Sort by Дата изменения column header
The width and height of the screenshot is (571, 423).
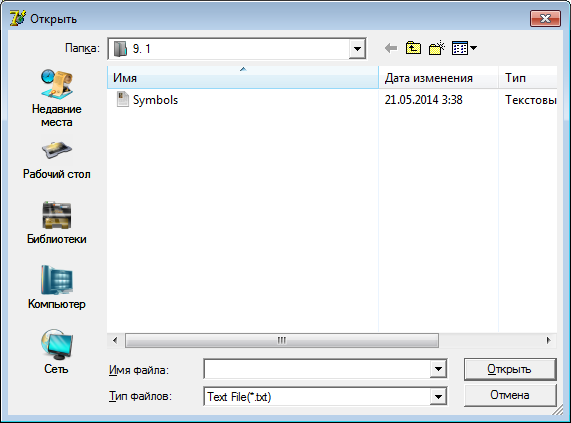(438, 78)
